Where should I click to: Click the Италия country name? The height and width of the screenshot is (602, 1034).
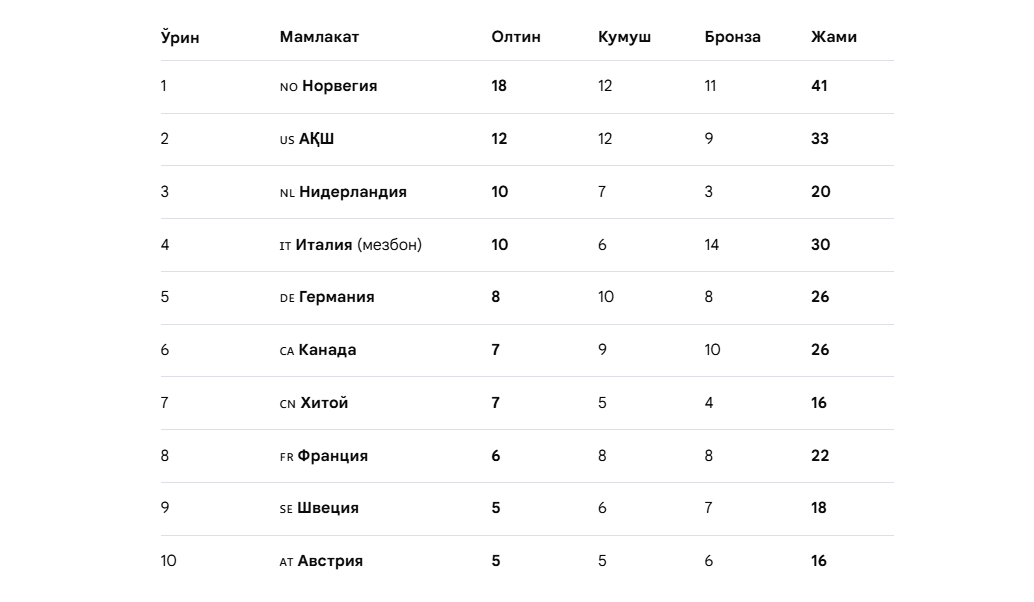click(324, 245)
